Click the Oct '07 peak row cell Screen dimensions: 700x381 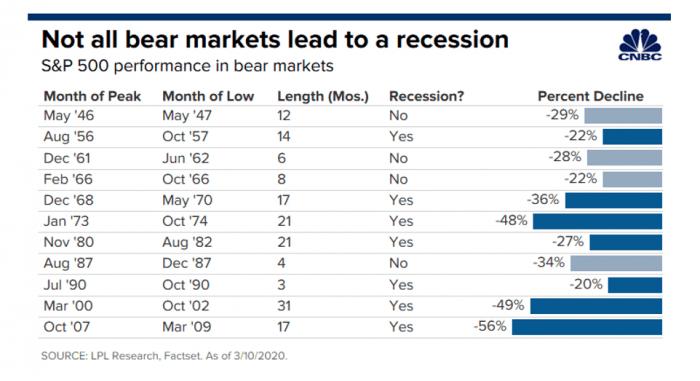[67, 327]
